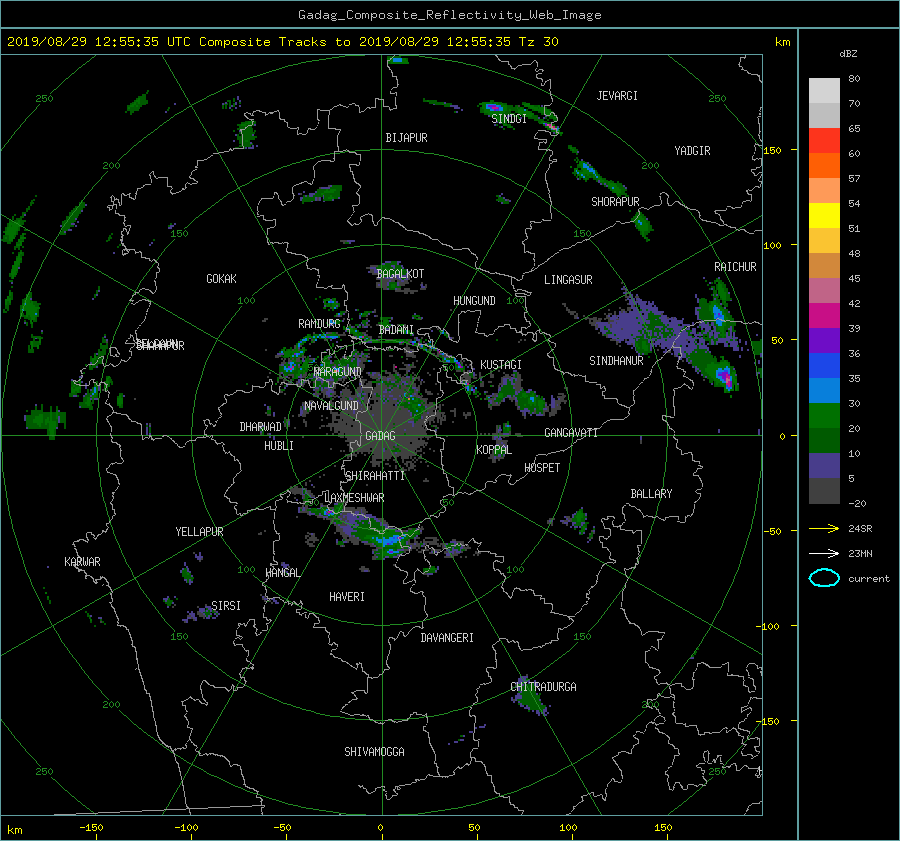Select the HOSPET label

point(542,468)
